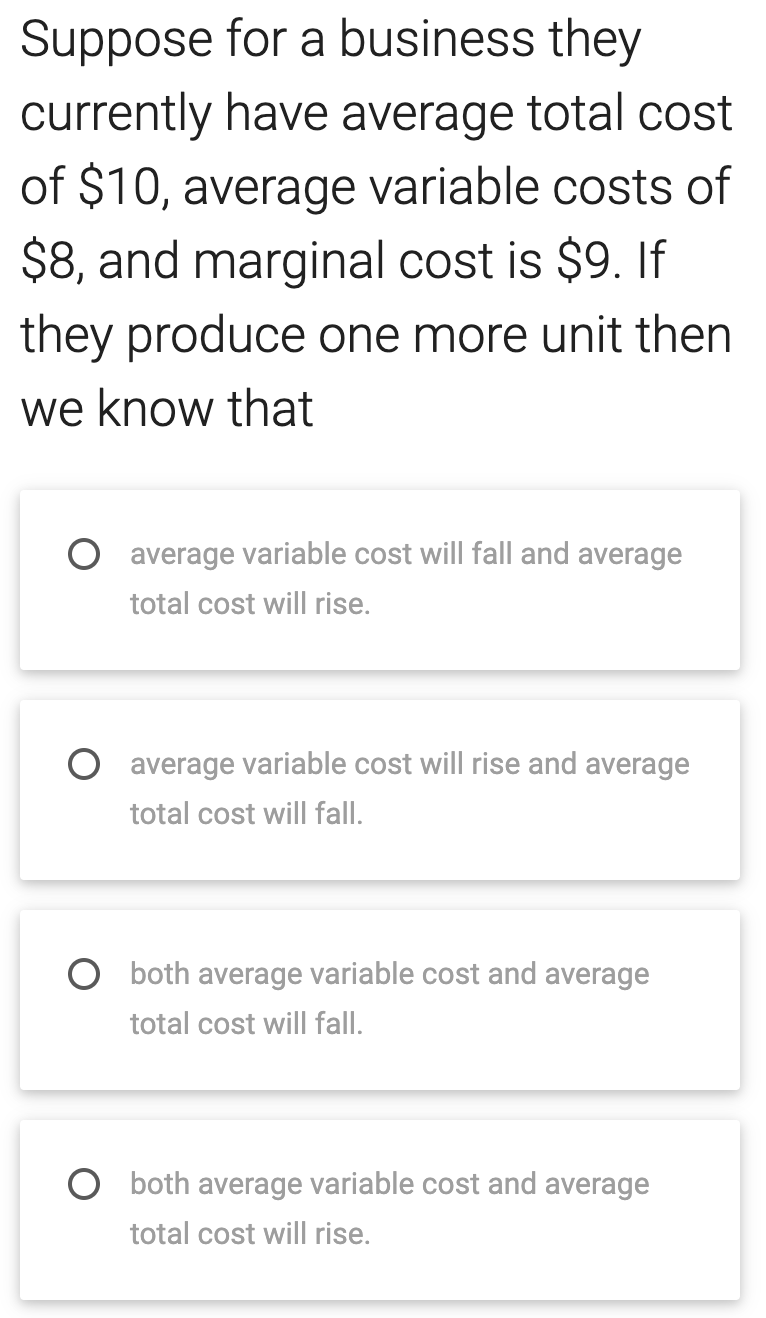Click the answer text mentioning both costs falling

390,998
